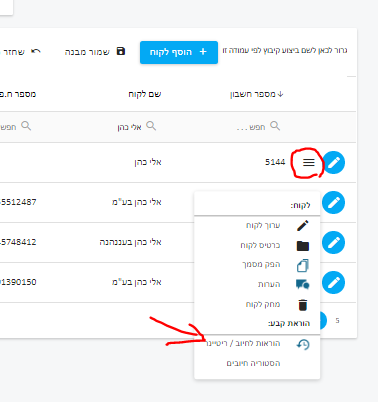The width and height of the screenshot is (378, 402).
Task: Open the hamburger menu for account 5144
Action: pyautogui.click(x=309, y=162)
